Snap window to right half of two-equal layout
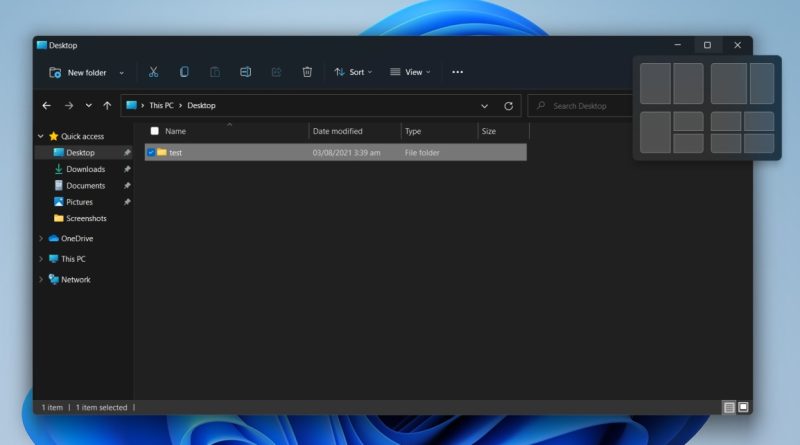The height and width of the screenshot is (445, 800). pos(688,84)
